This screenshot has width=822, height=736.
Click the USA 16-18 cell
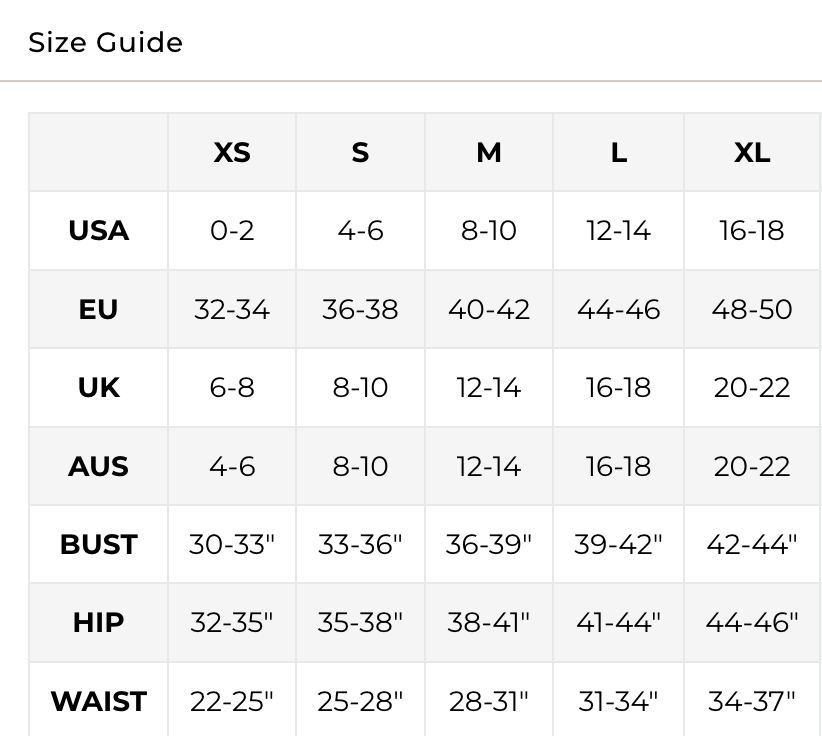coord(752,231)
